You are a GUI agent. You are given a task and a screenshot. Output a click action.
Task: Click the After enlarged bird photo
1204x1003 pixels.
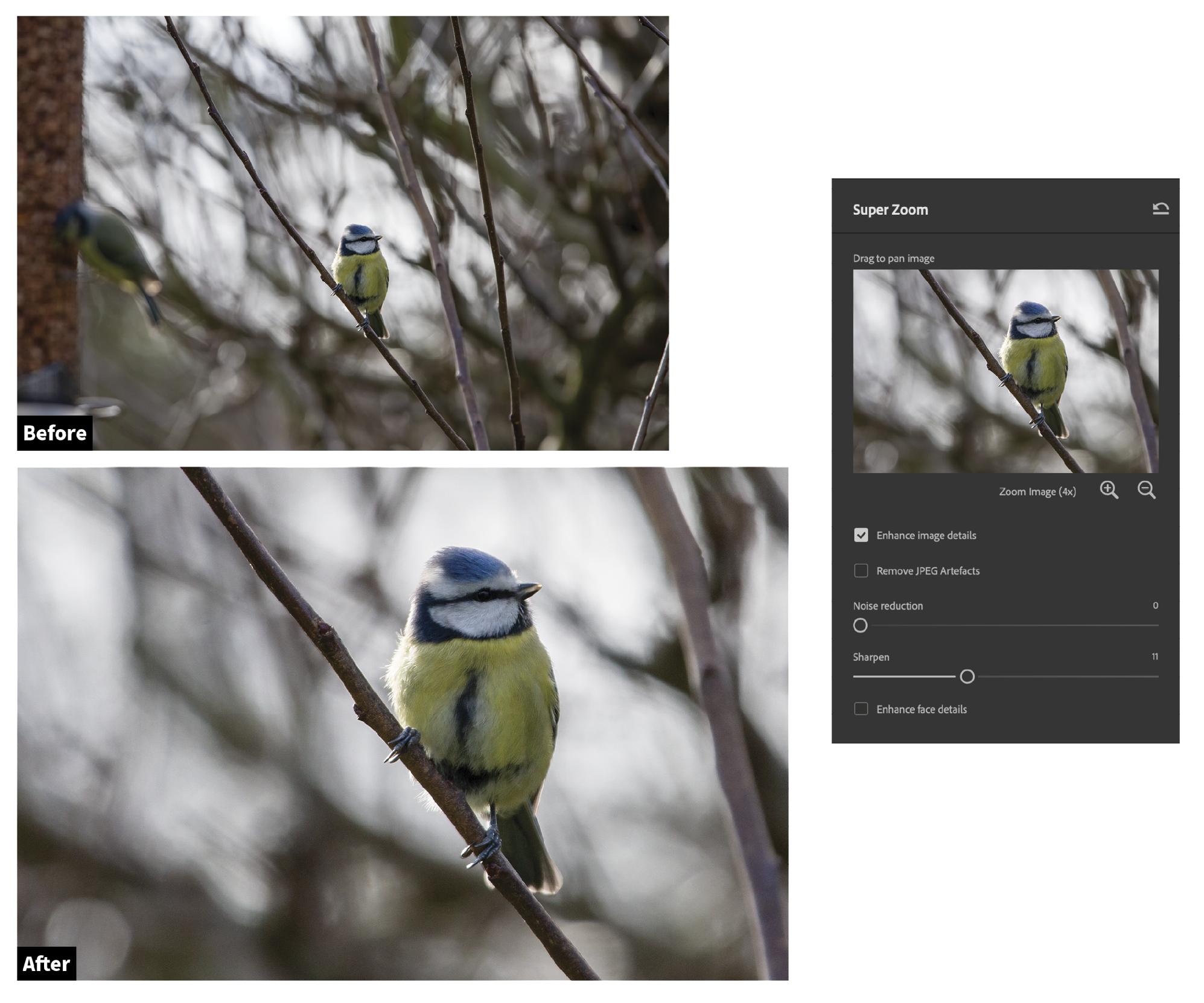(403, 724)
